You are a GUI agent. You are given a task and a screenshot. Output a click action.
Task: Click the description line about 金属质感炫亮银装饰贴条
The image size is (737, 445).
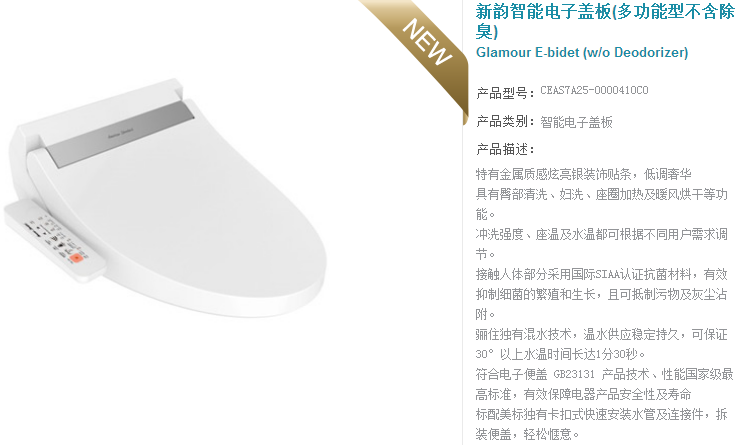point(583,174)
